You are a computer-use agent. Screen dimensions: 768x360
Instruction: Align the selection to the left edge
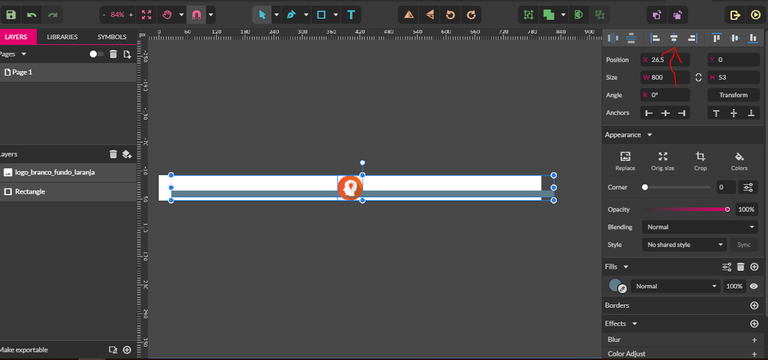coord(655,38)
